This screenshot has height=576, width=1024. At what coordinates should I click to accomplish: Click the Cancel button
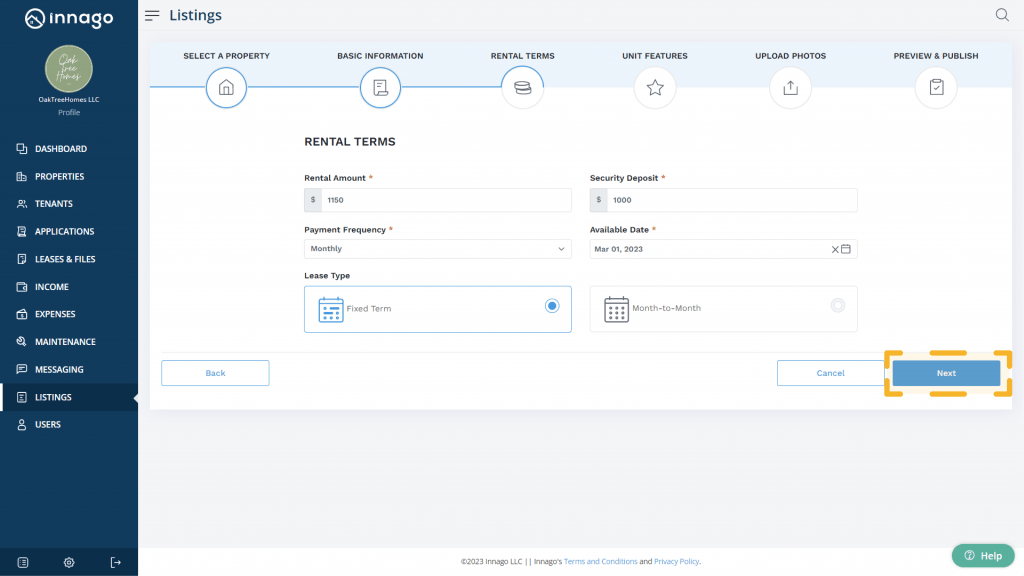tap(830, 373)
